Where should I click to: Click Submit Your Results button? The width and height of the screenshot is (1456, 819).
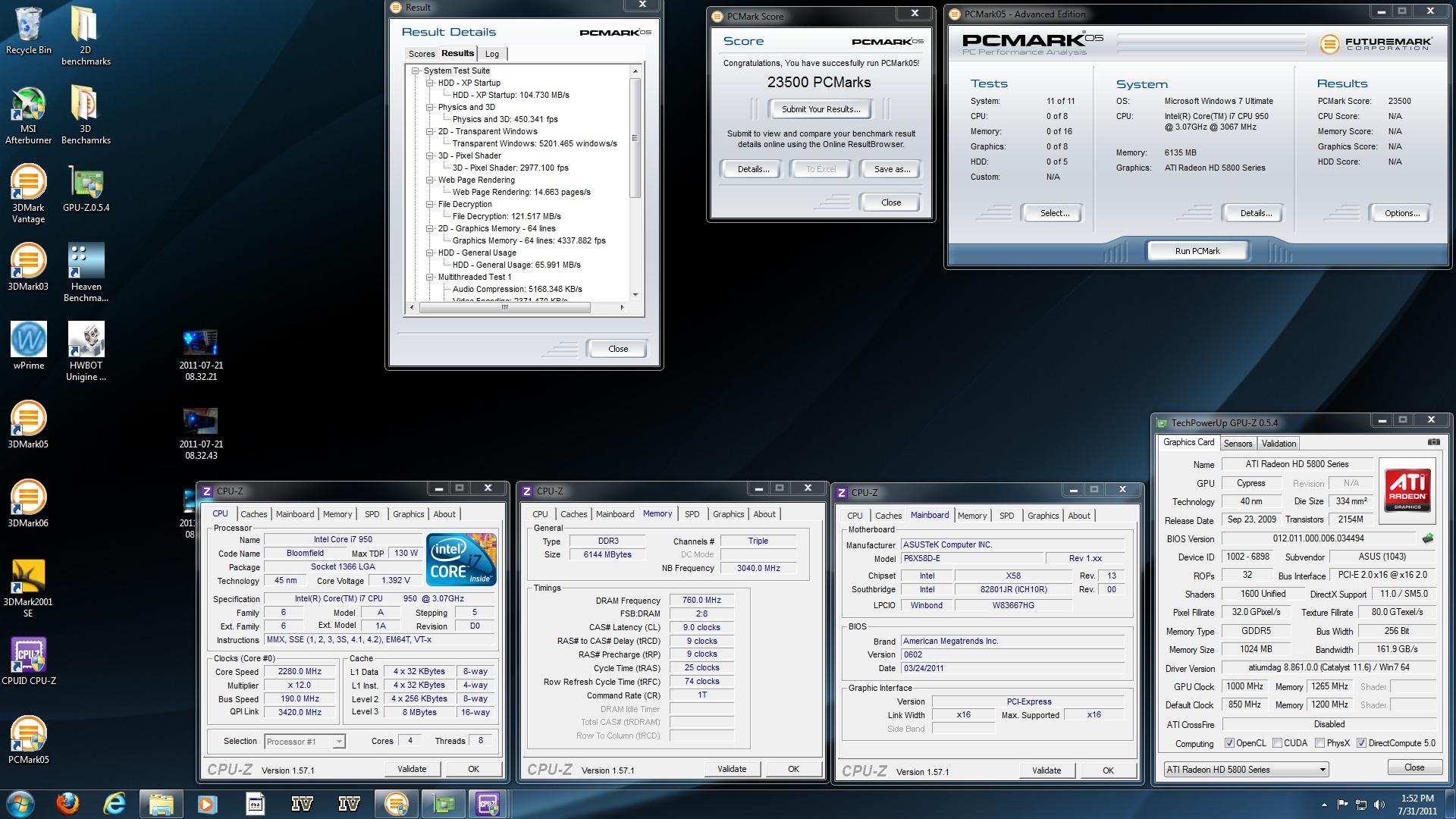coord(821,109)
